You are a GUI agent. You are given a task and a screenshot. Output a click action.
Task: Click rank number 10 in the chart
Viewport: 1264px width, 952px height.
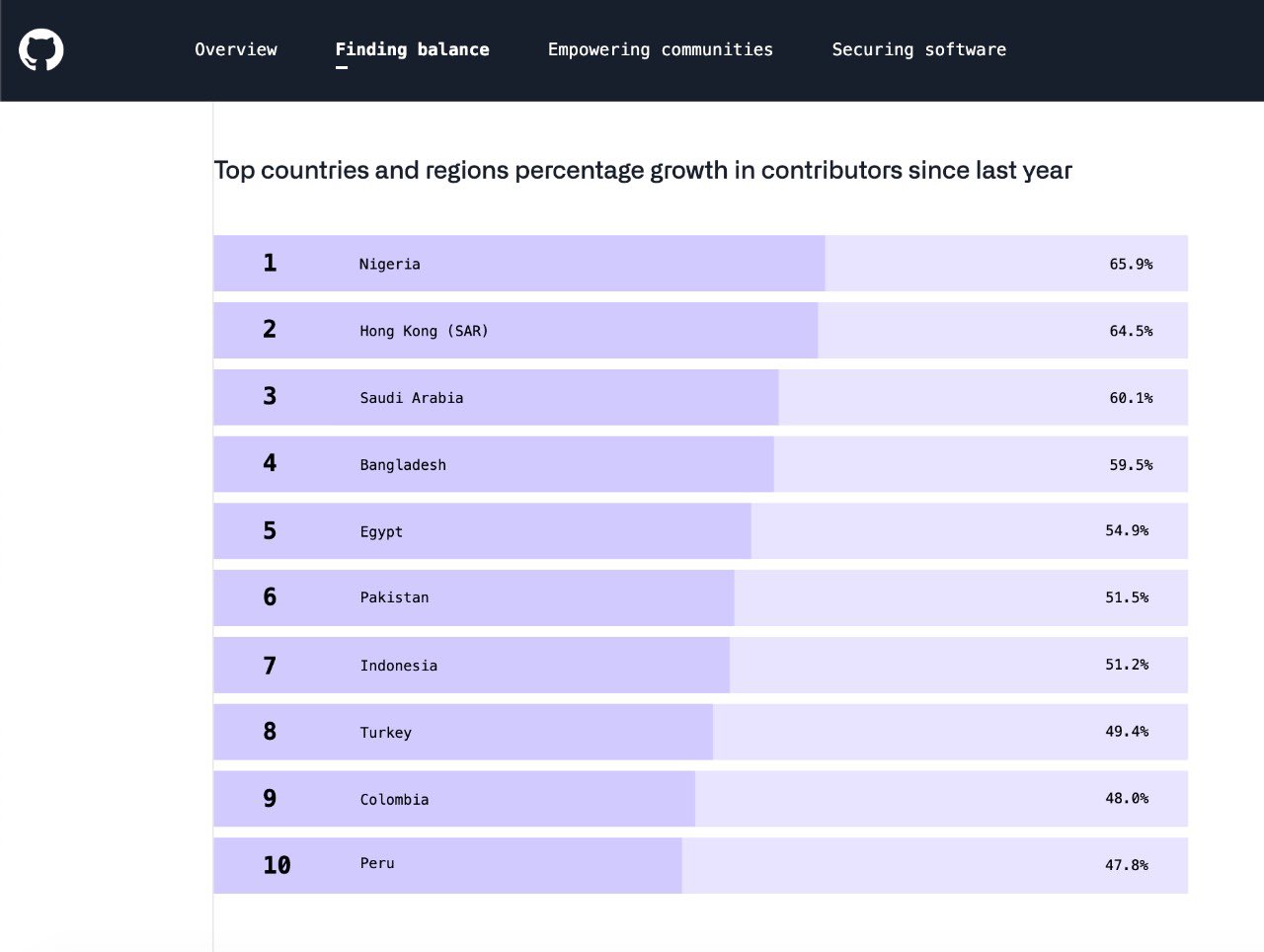[276, 865]
